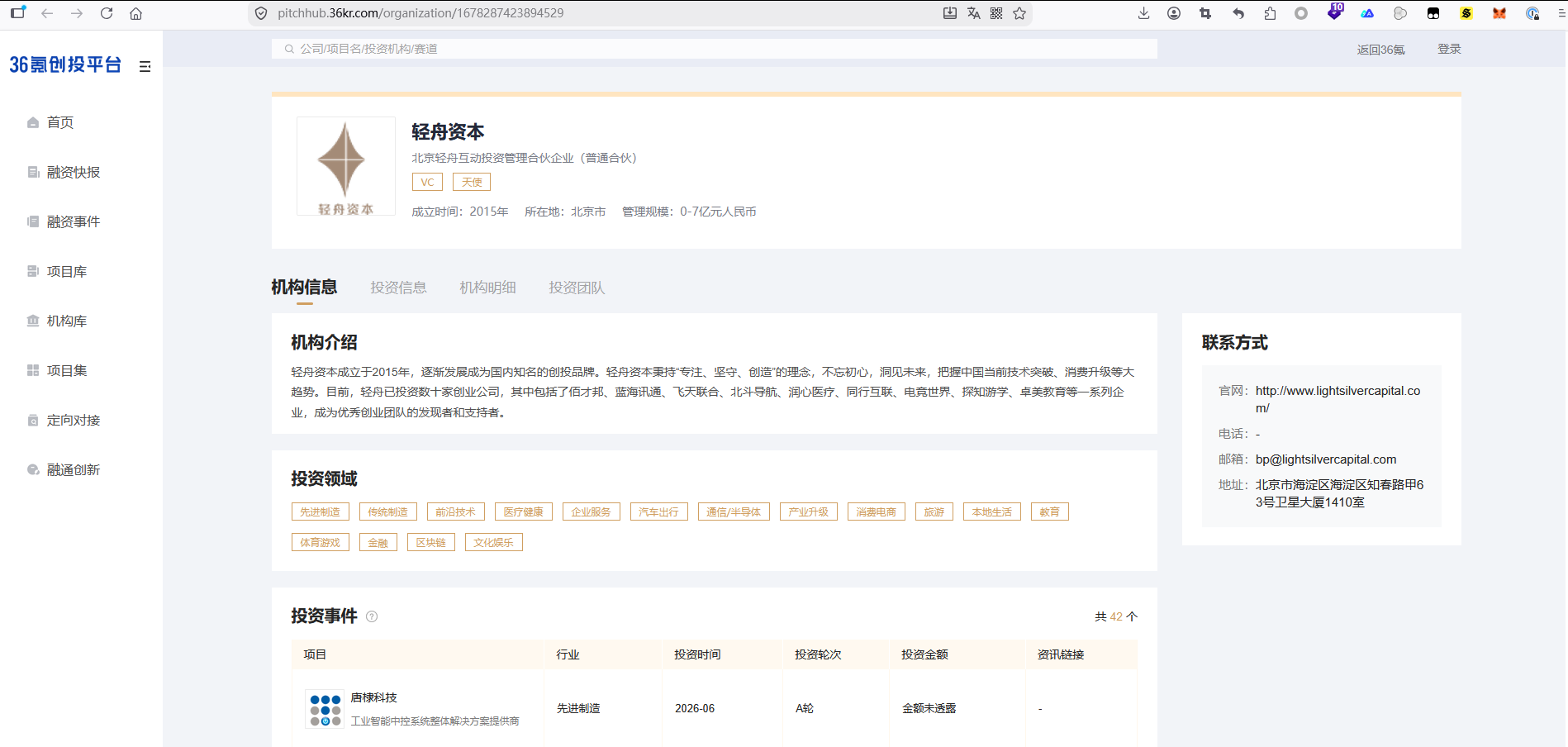The width and height of the screenshot is (1568, 747).
Task: Open the lightsilvercapital.com website link
Action: [x=1338, y=399]
